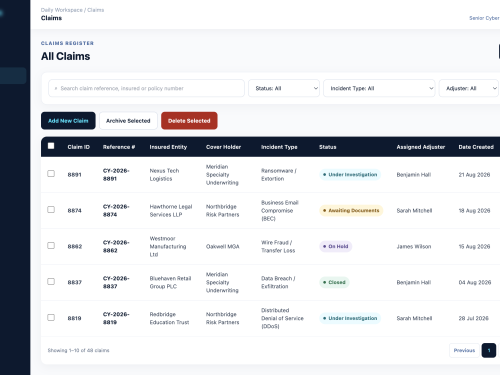Image resolution: width=500 pixels, height=375 pixels.
Task: Click the Archive Selected button
Action: click(128, 121)
